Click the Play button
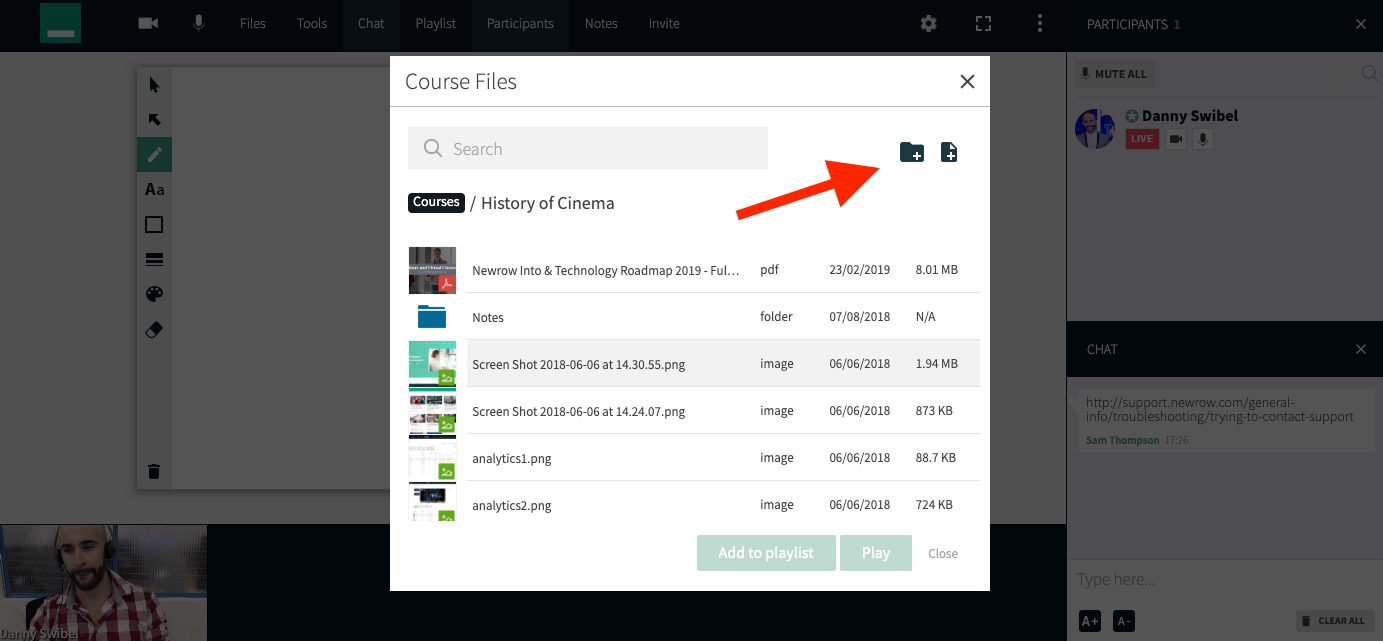The image size is (1383, 641). pyautogui.click(x=876, y=553)
